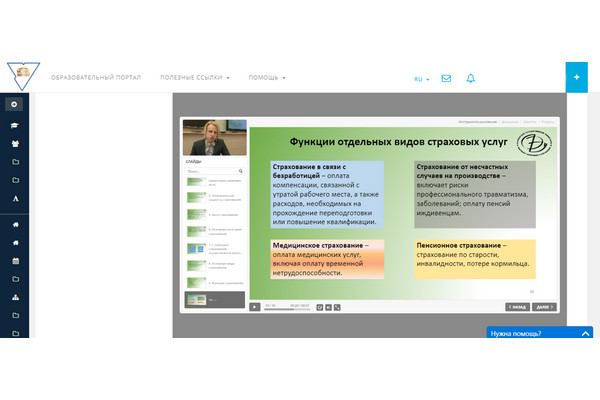Open the Образовательный портал menu item

click(96, 77)
